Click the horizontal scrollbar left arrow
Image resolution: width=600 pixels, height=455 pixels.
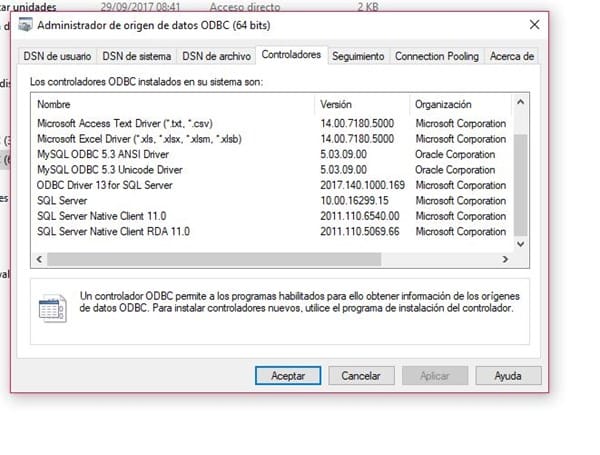coord(39,259)
